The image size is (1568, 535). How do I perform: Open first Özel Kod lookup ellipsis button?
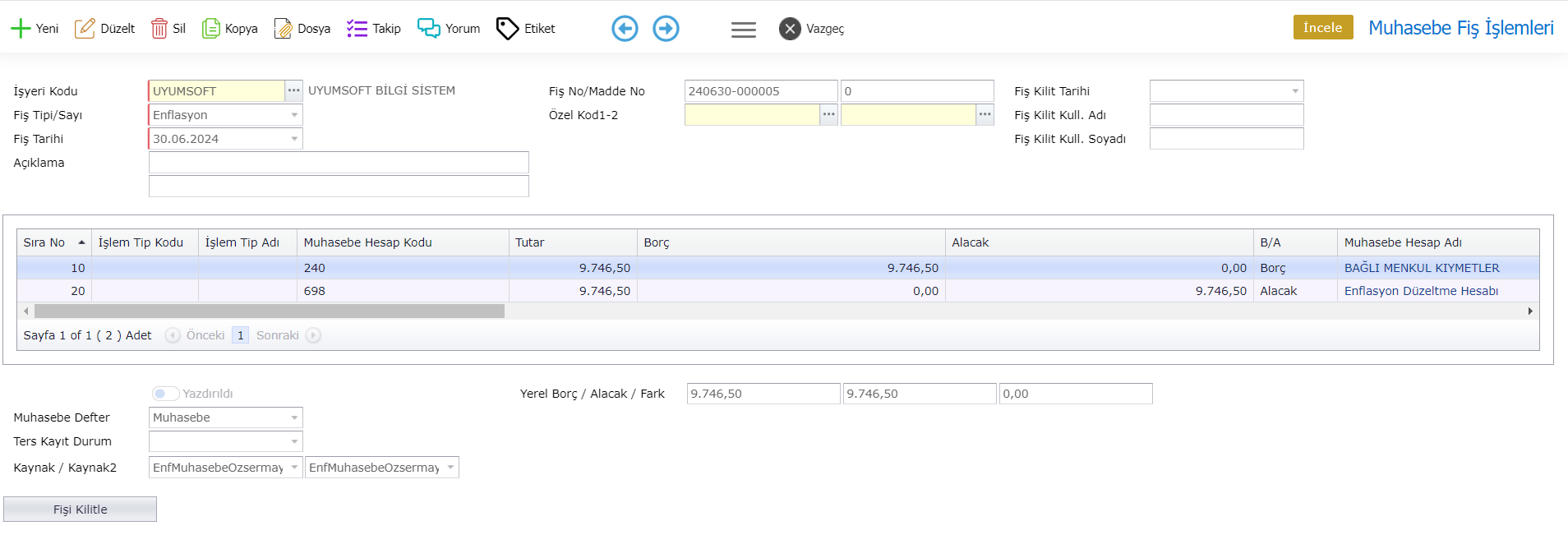click(828, 115)
